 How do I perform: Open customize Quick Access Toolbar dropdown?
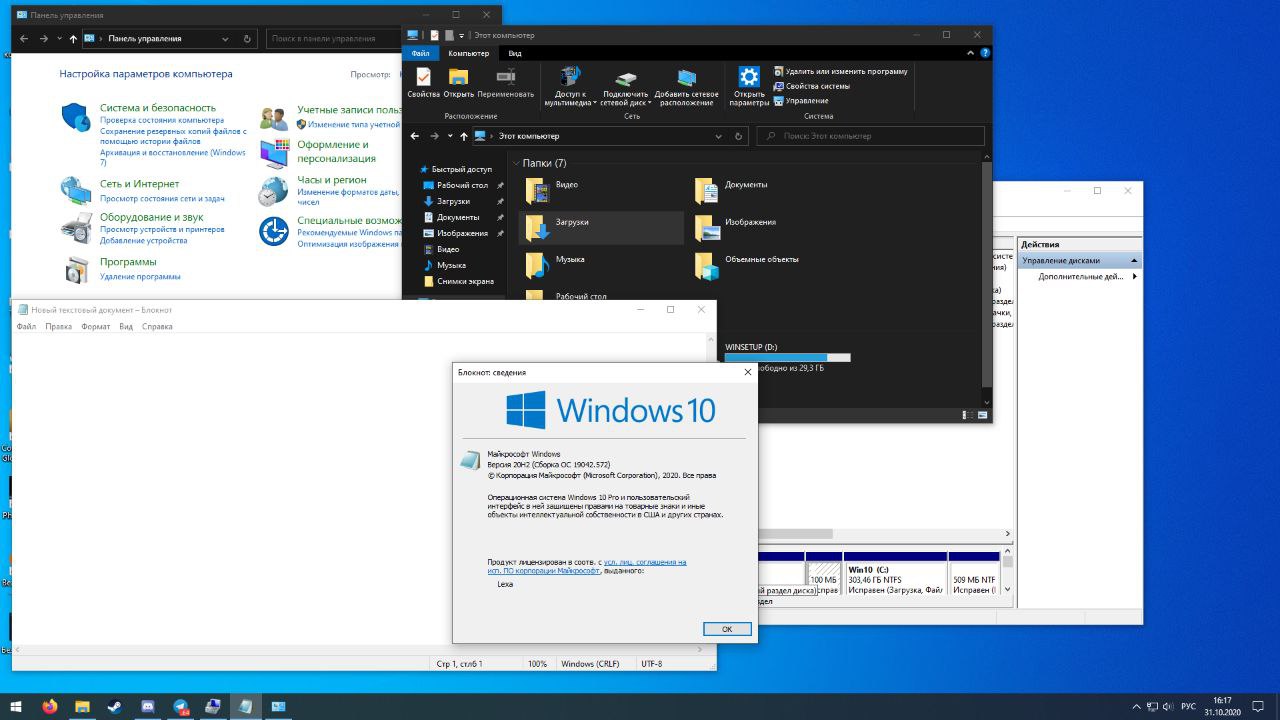[x=461, y=35]
